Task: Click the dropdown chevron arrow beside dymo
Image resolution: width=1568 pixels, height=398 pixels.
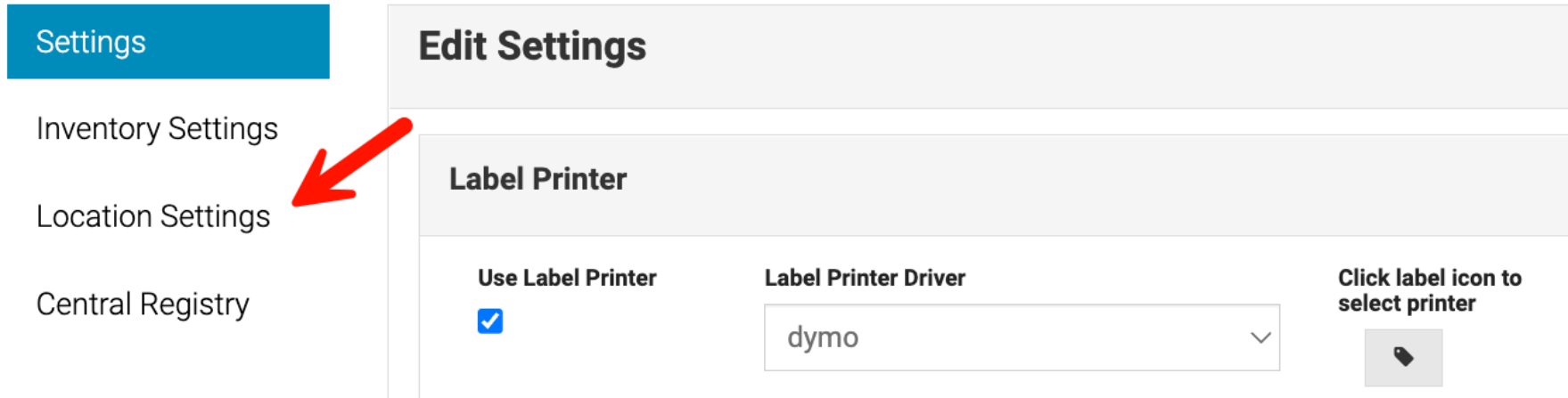Action: tap(1260, 337)
